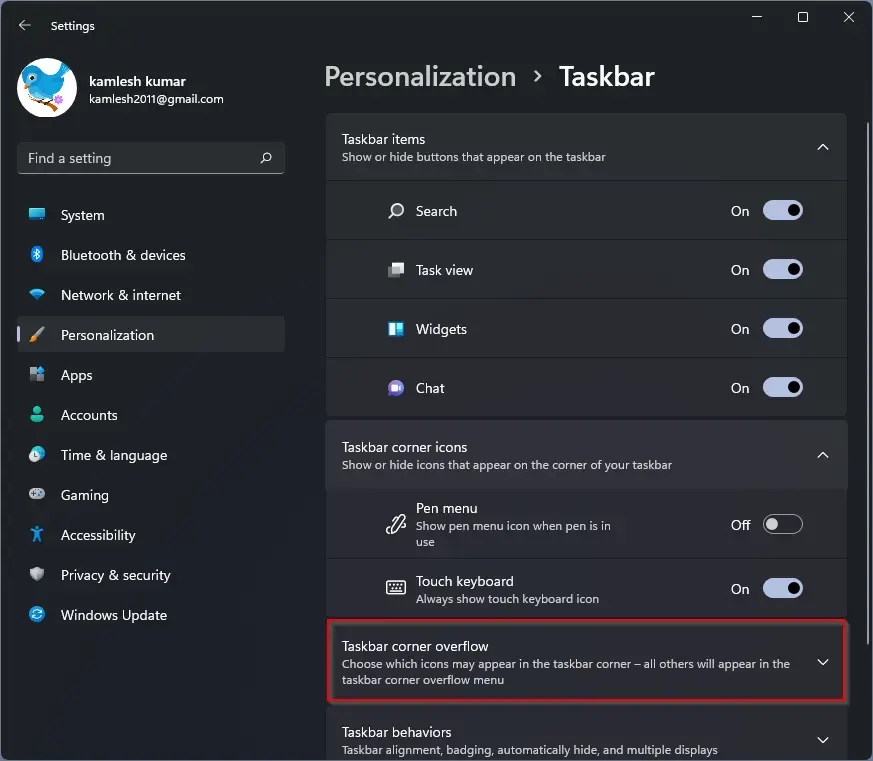Click the back arrow button

click(x=24, y=25)
